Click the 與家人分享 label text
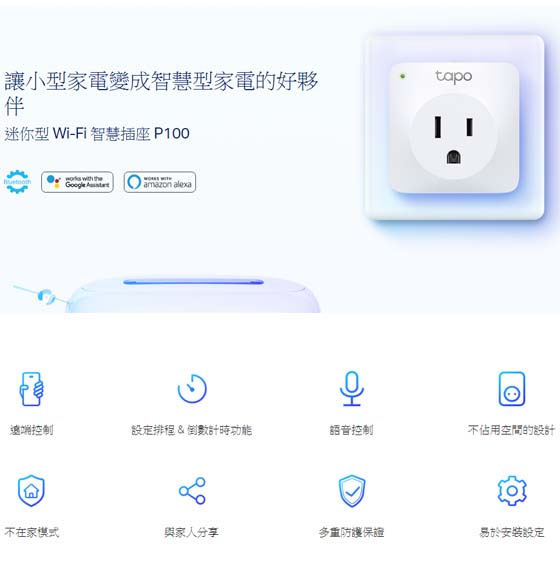560x575 pixels. 191,532
